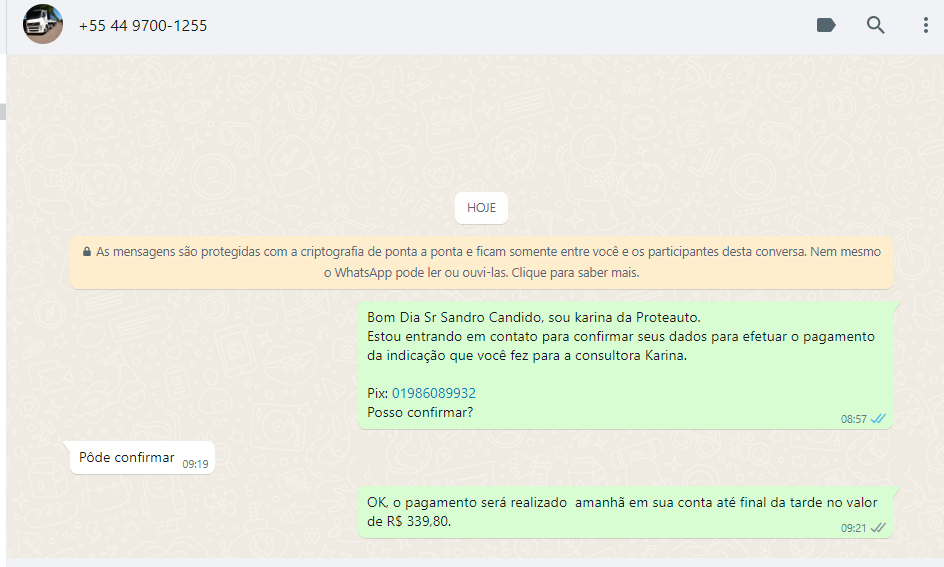The height and width of the screenshot is (567, 944).
Task: Click the HOJE date chip
Action: [x=481, y=208]
